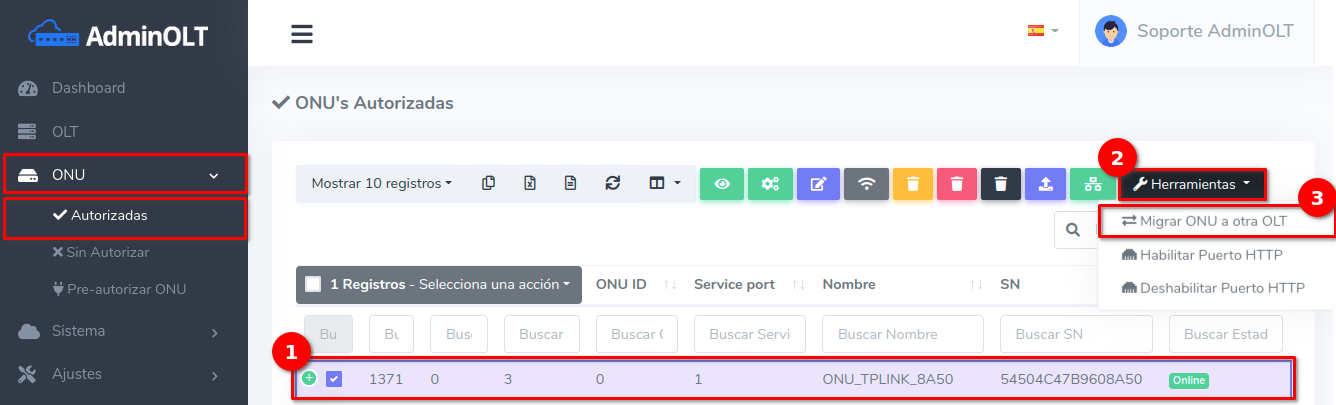Click the green eye view button
This screenshot has width=1336, height=405.
click(722, 184)
